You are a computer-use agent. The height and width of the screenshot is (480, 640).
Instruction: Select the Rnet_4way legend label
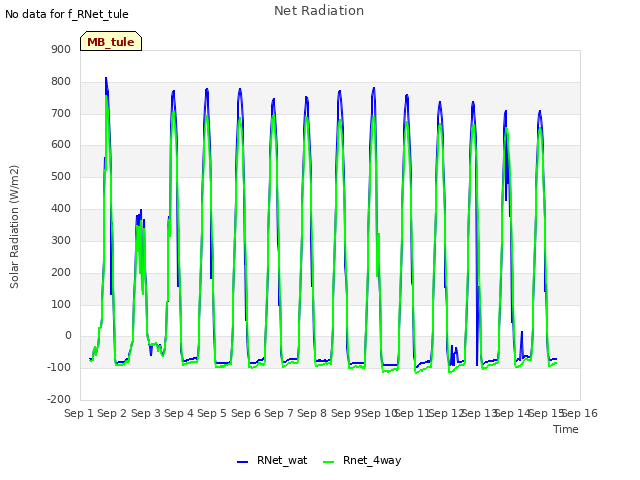coord(372,460)
